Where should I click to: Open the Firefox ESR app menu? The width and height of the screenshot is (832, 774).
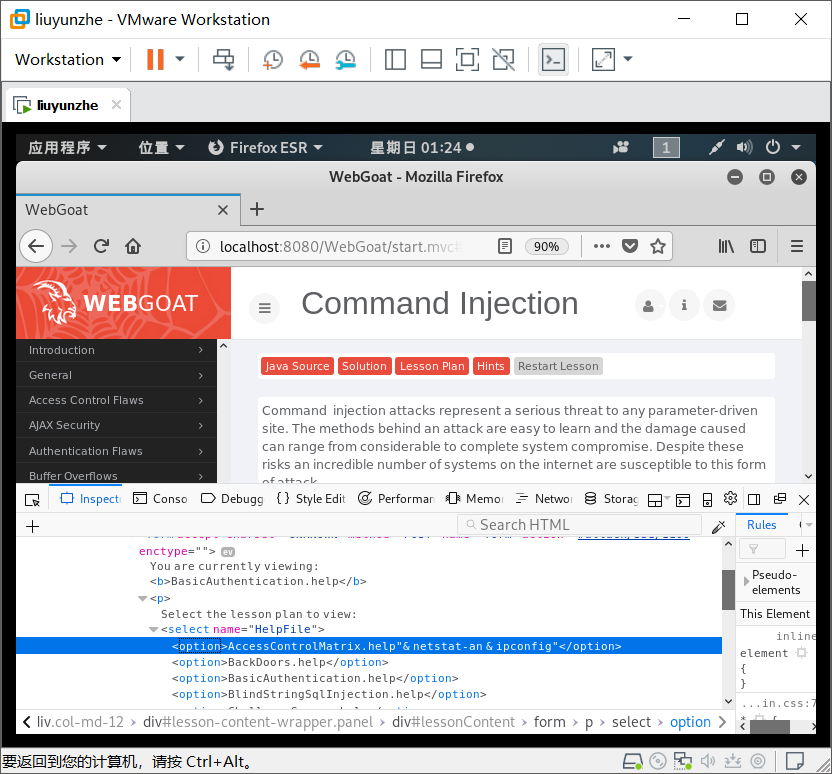(265, 147)
